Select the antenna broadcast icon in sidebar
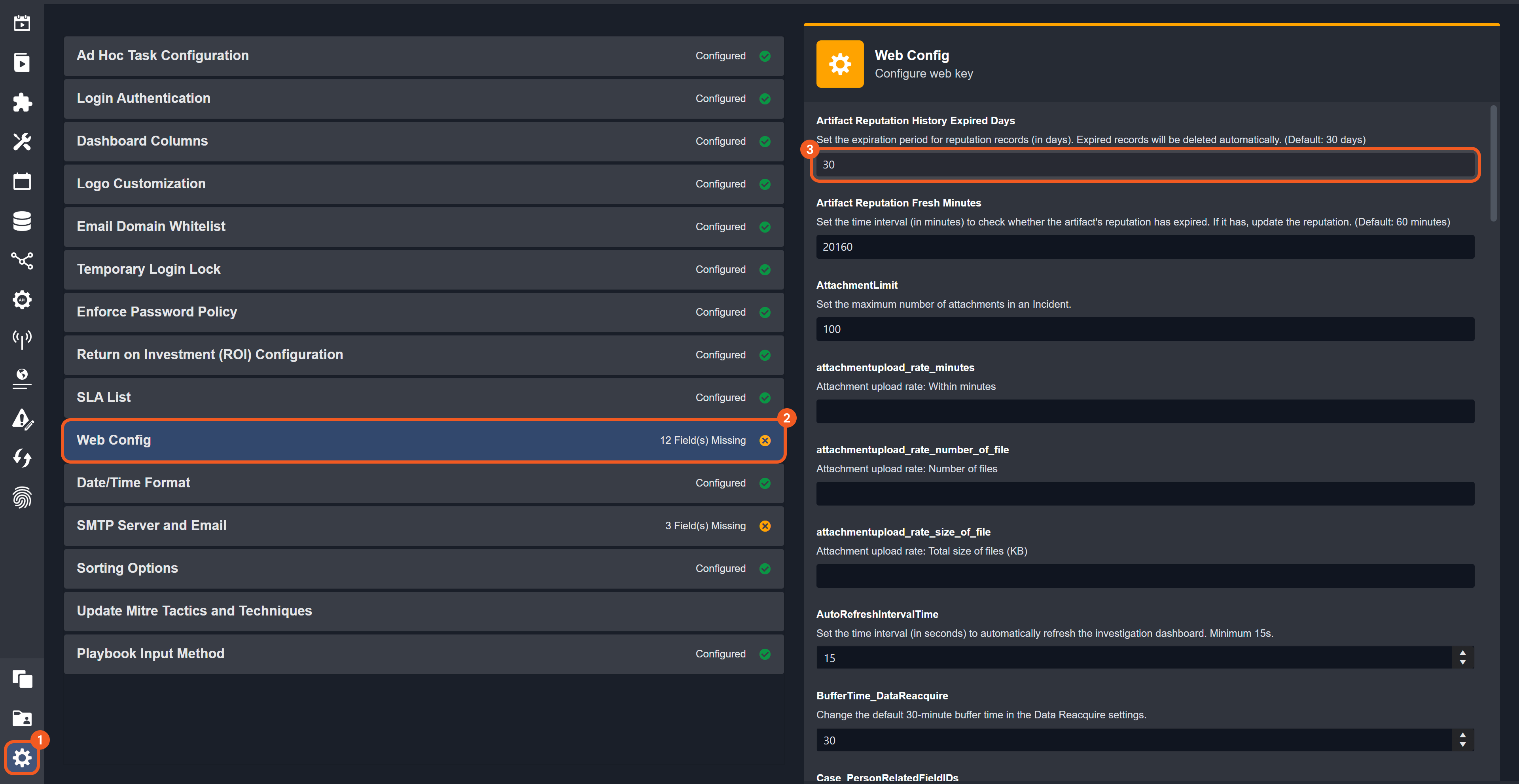Screen dimensions: 1519x784 click(22, 339)
